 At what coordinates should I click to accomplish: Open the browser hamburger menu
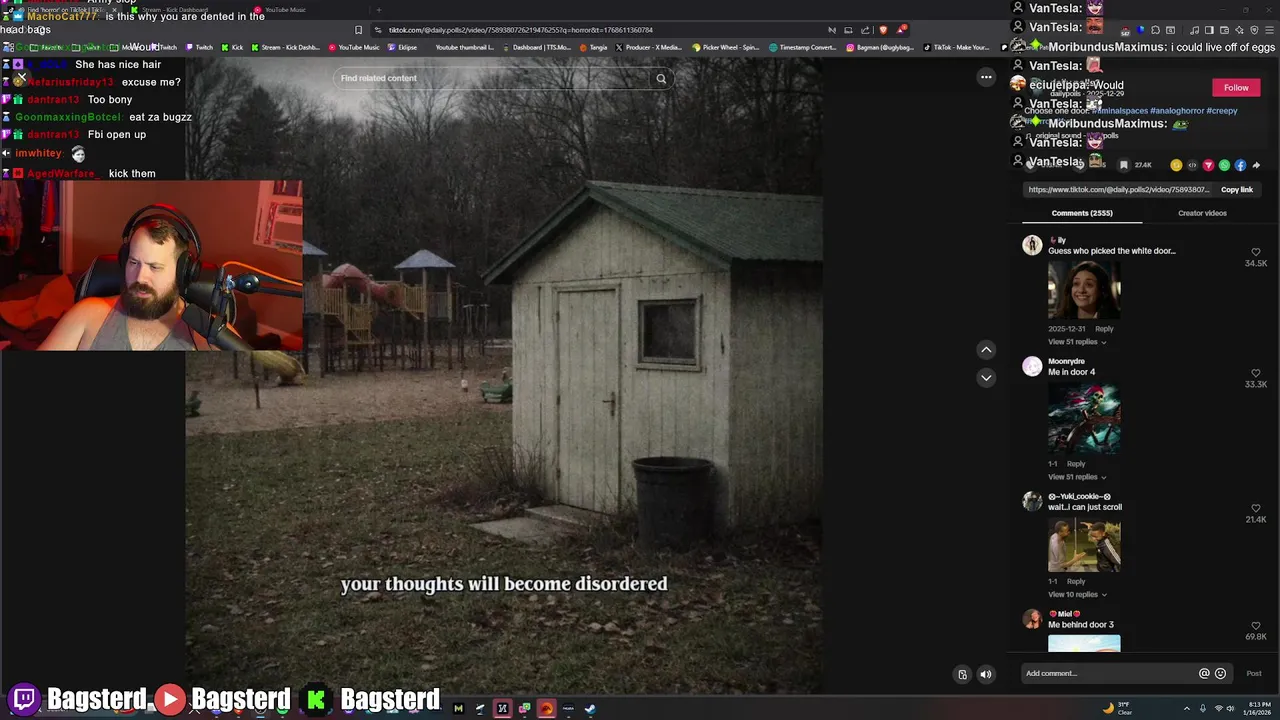[1270, 30]
